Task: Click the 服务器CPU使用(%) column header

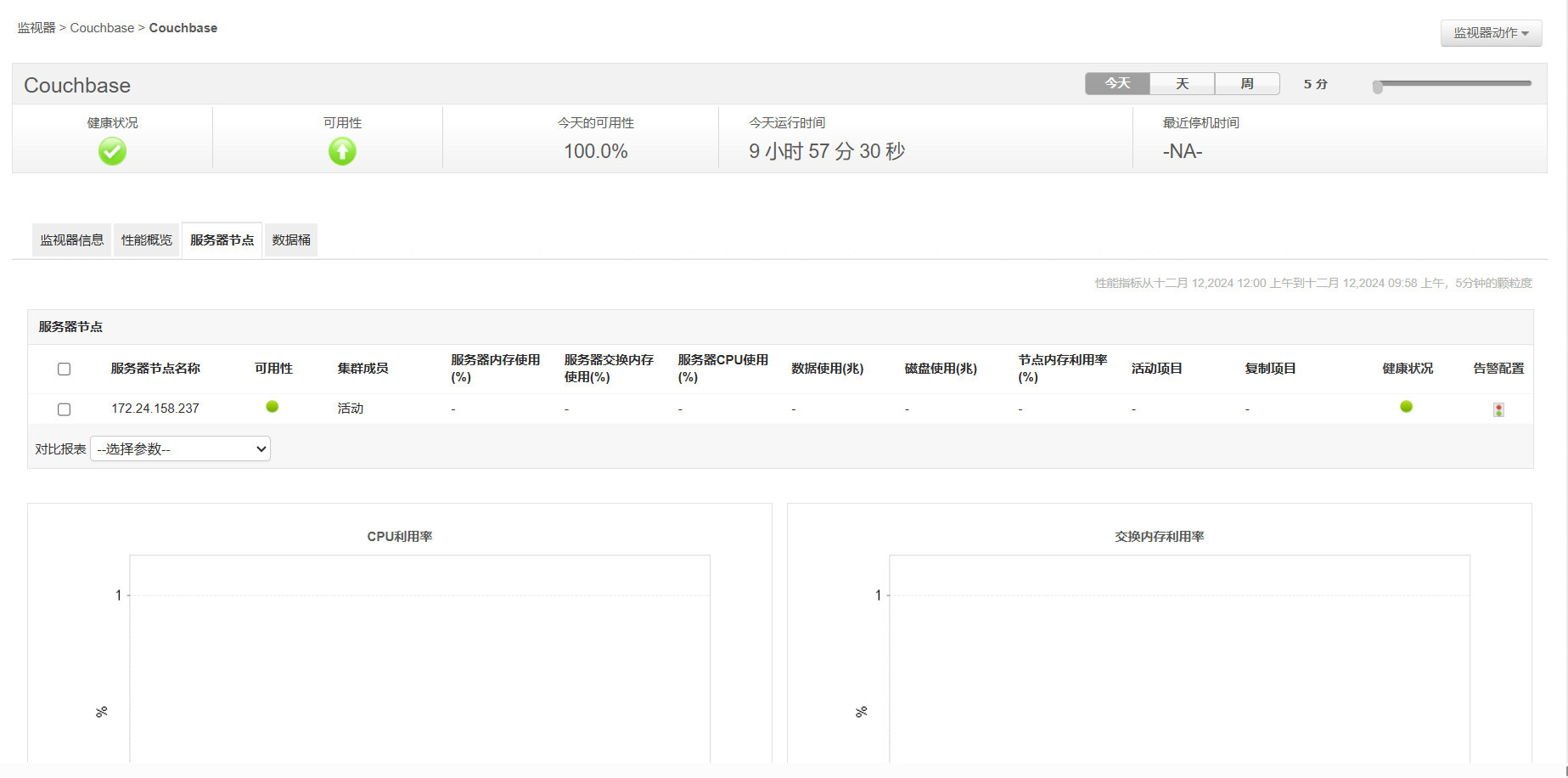Action: (x=723, y=369)
